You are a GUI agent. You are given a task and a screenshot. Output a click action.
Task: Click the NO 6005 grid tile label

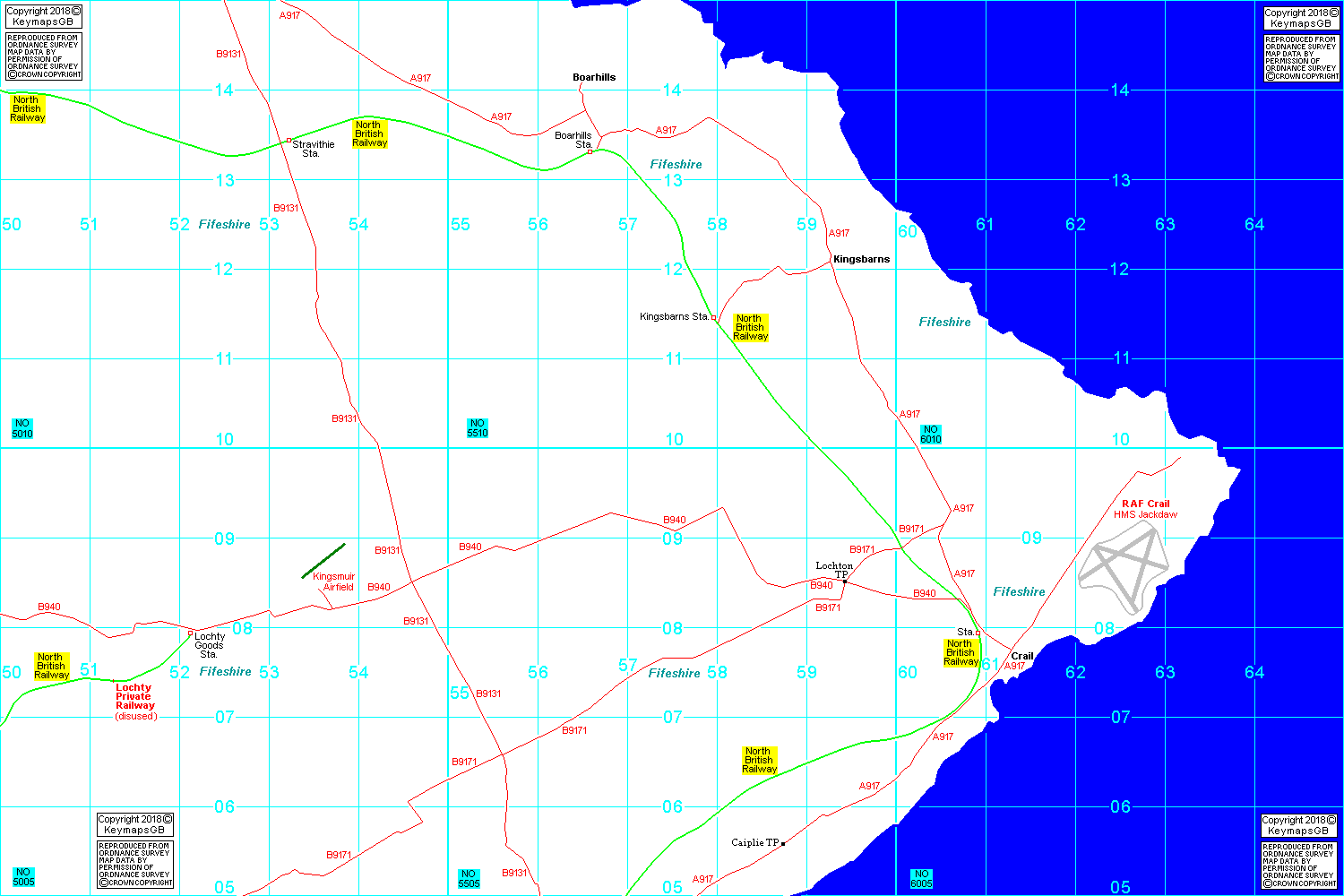click(x=922, y=878)
